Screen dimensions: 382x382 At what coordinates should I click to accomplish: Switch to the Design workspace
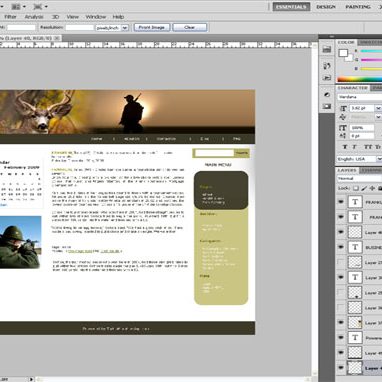point(326,7)
